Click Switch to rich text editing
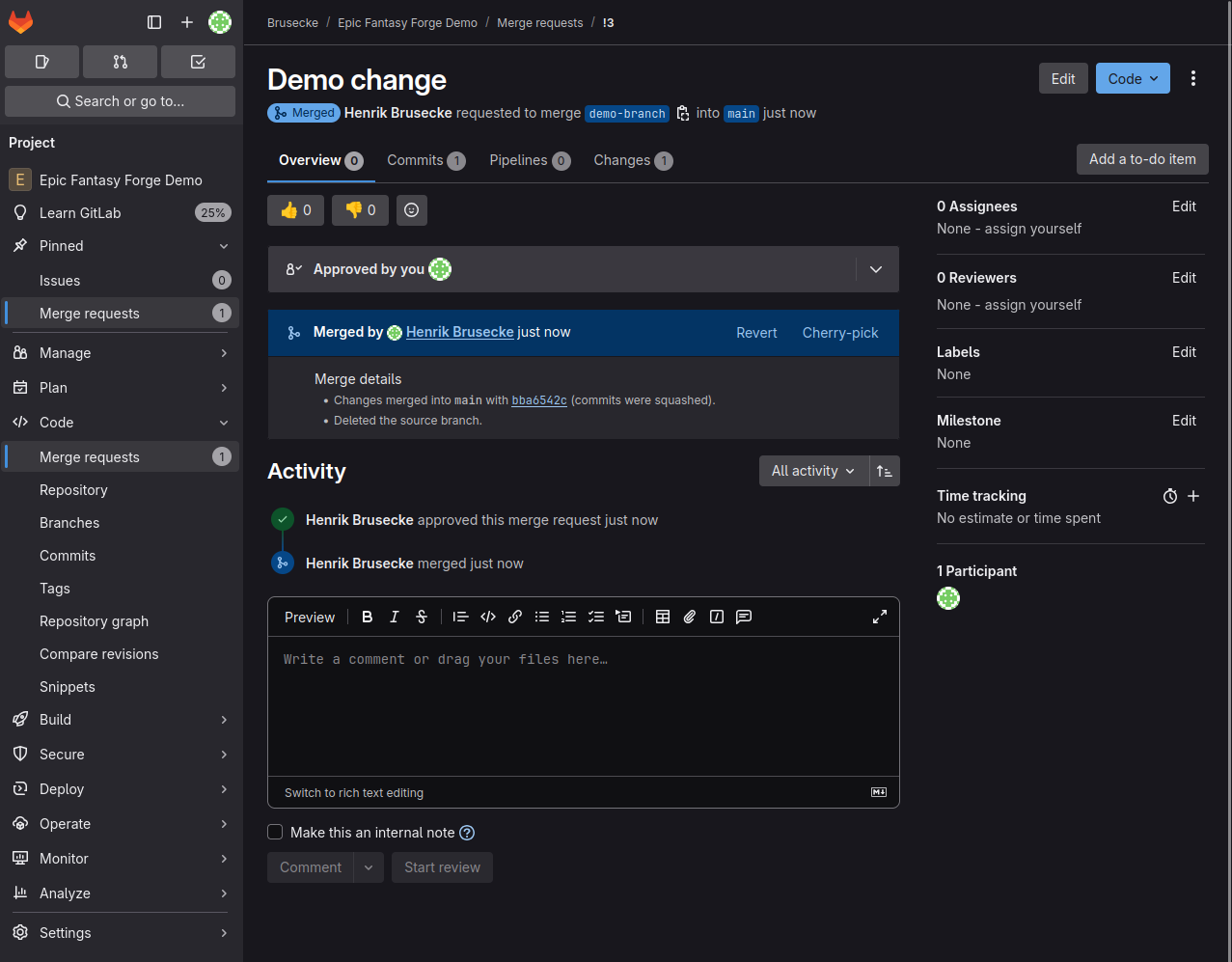Screen dimensions: 1232x962 (x=354, y=793)
